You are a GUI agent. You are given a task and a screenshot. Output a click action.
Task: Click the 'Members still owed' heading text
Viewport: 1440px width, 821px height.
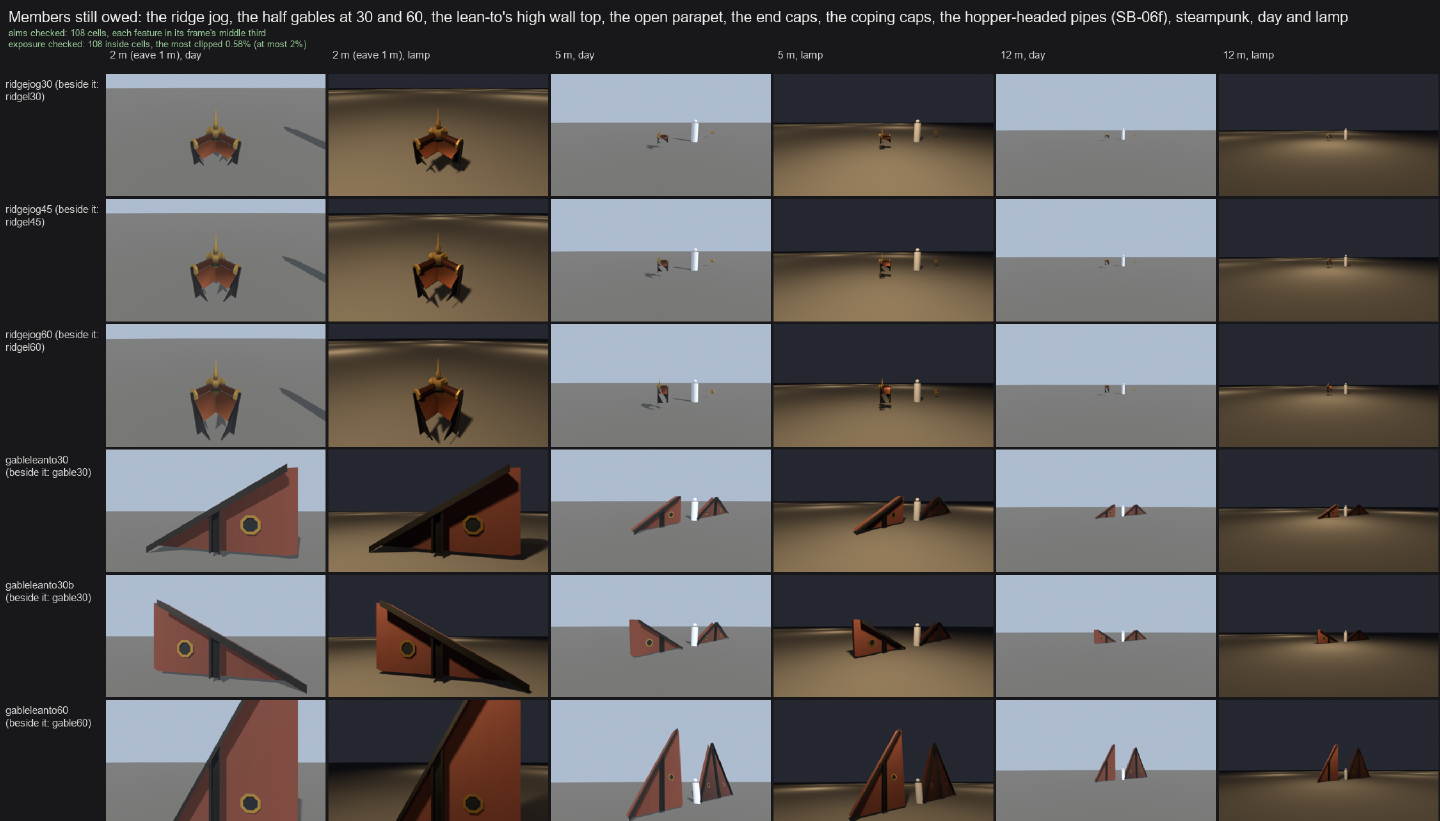pos(677,17)
